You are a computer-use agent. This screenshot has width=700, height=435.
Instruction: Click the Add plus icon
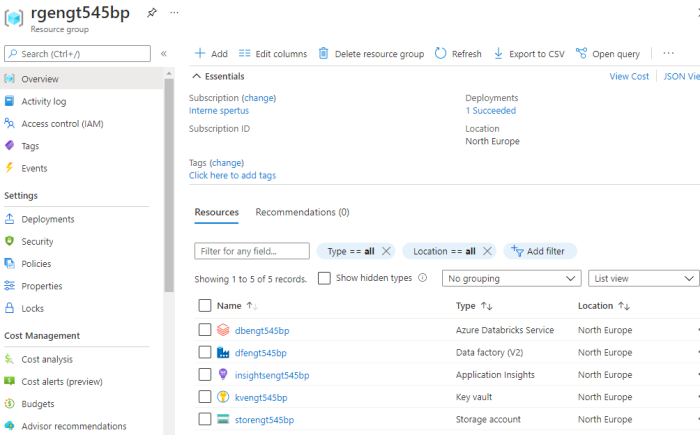[200, 54]
